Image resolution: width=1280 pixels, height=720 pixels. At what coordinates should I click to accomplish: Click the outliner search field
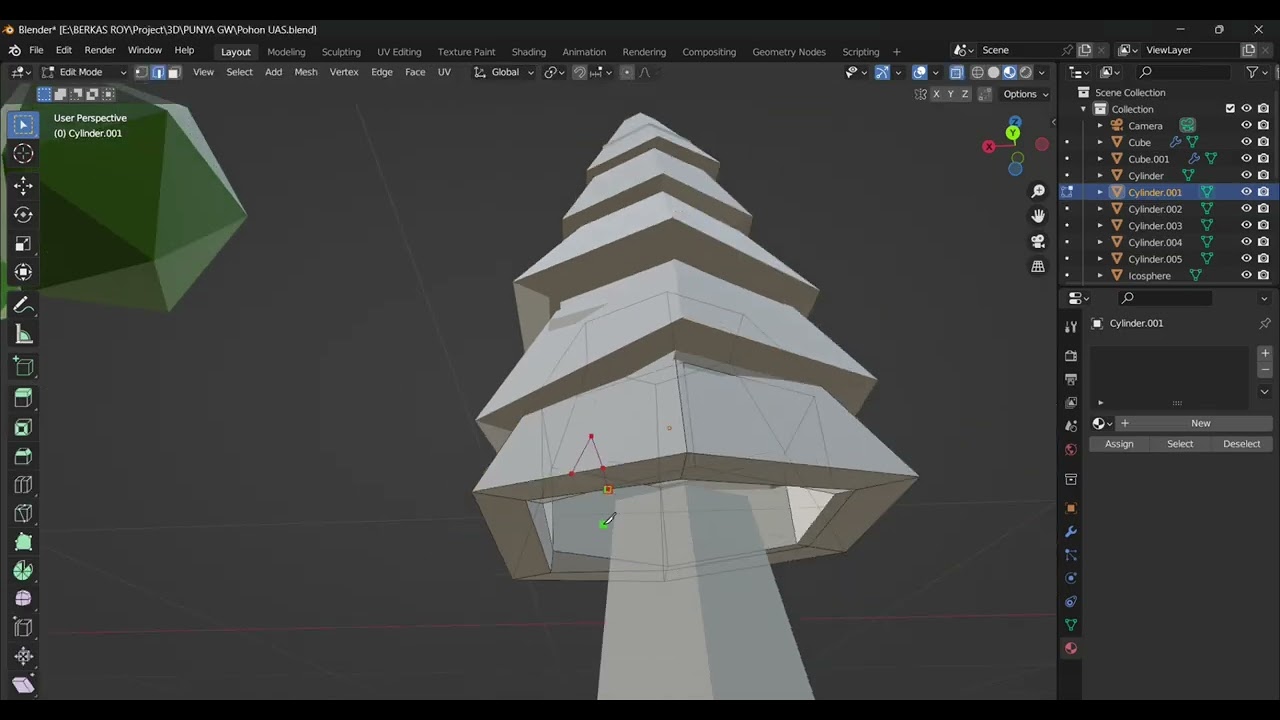coord(1184,72)
